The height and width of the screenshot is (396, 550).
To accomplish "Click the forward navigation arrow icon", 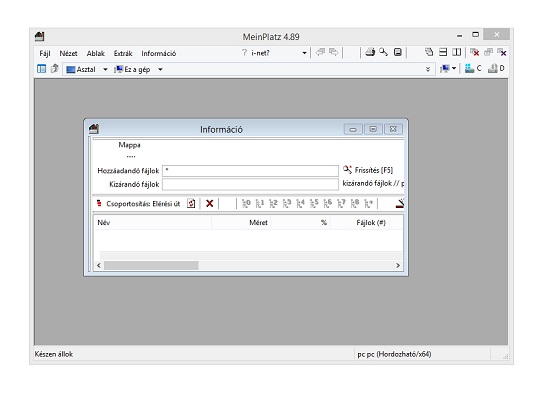I will (333, 53).
